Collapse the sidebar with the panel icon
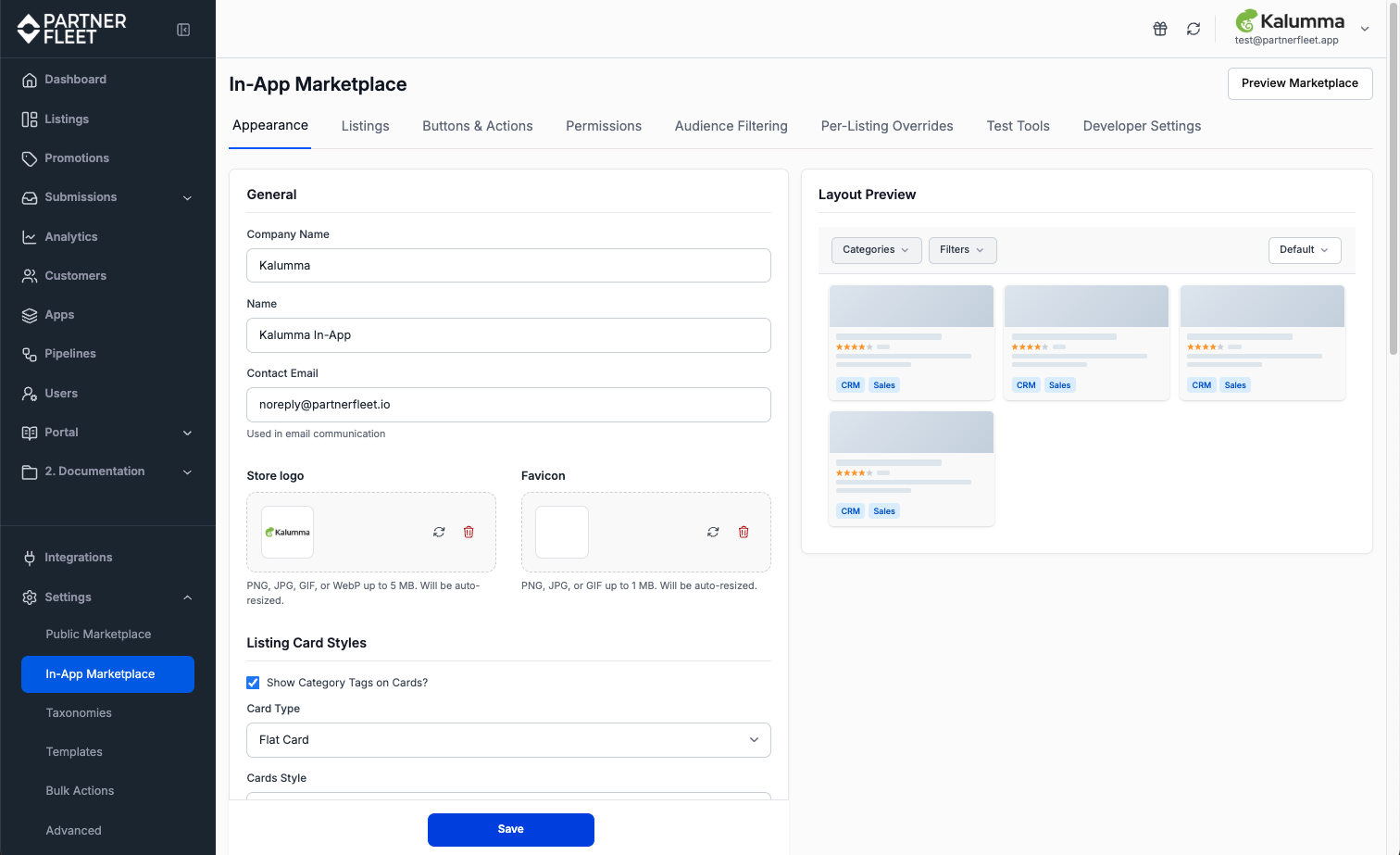 point(183,30)
